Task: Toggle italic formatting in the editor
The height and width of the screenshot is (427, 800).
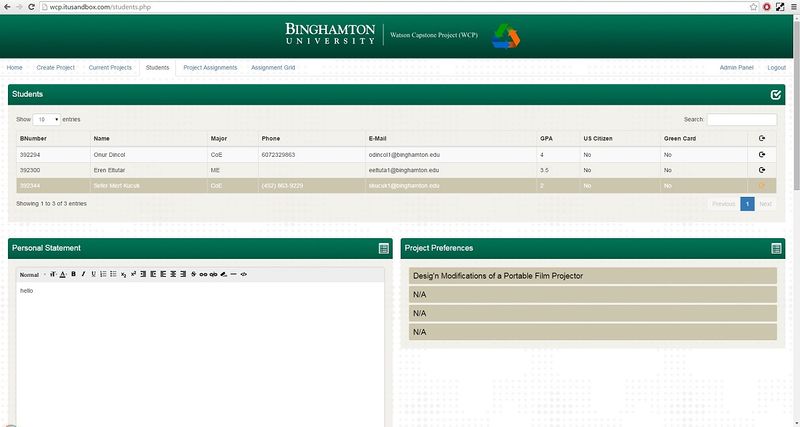Action: (83, 274)
